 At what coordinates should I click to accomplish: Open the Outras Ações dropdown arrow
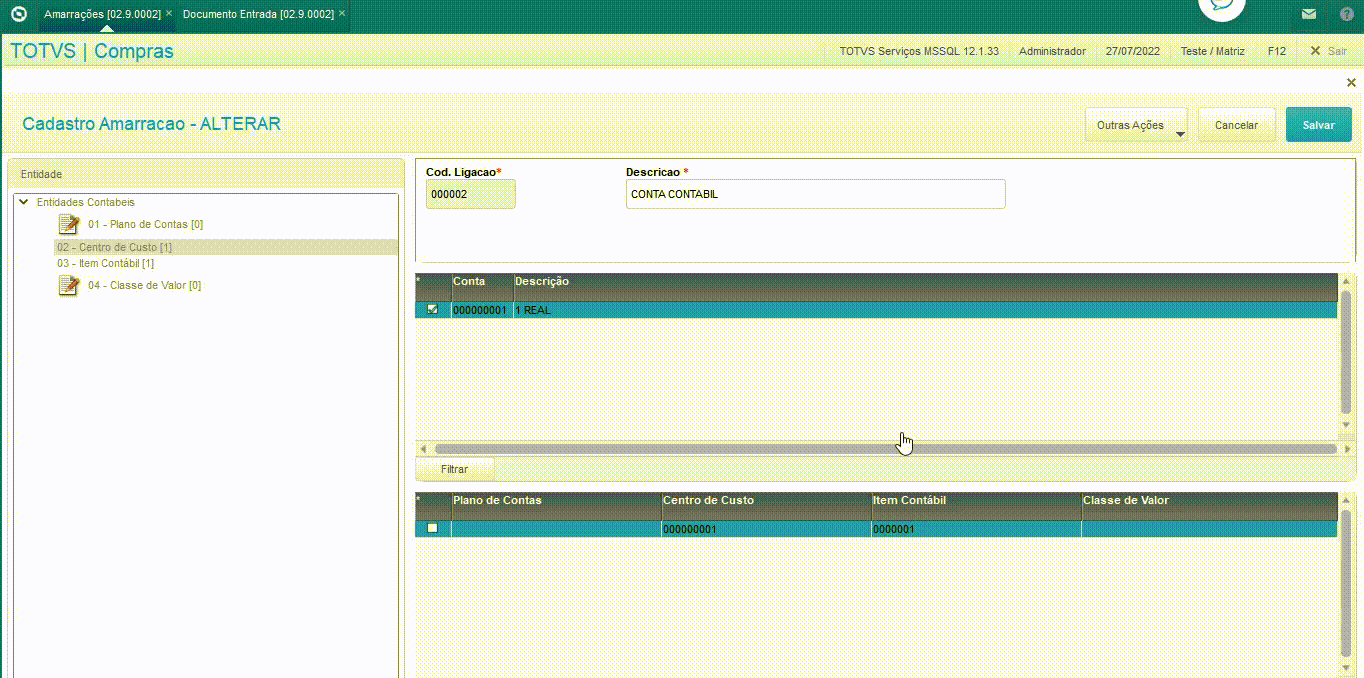point(1180,134)
